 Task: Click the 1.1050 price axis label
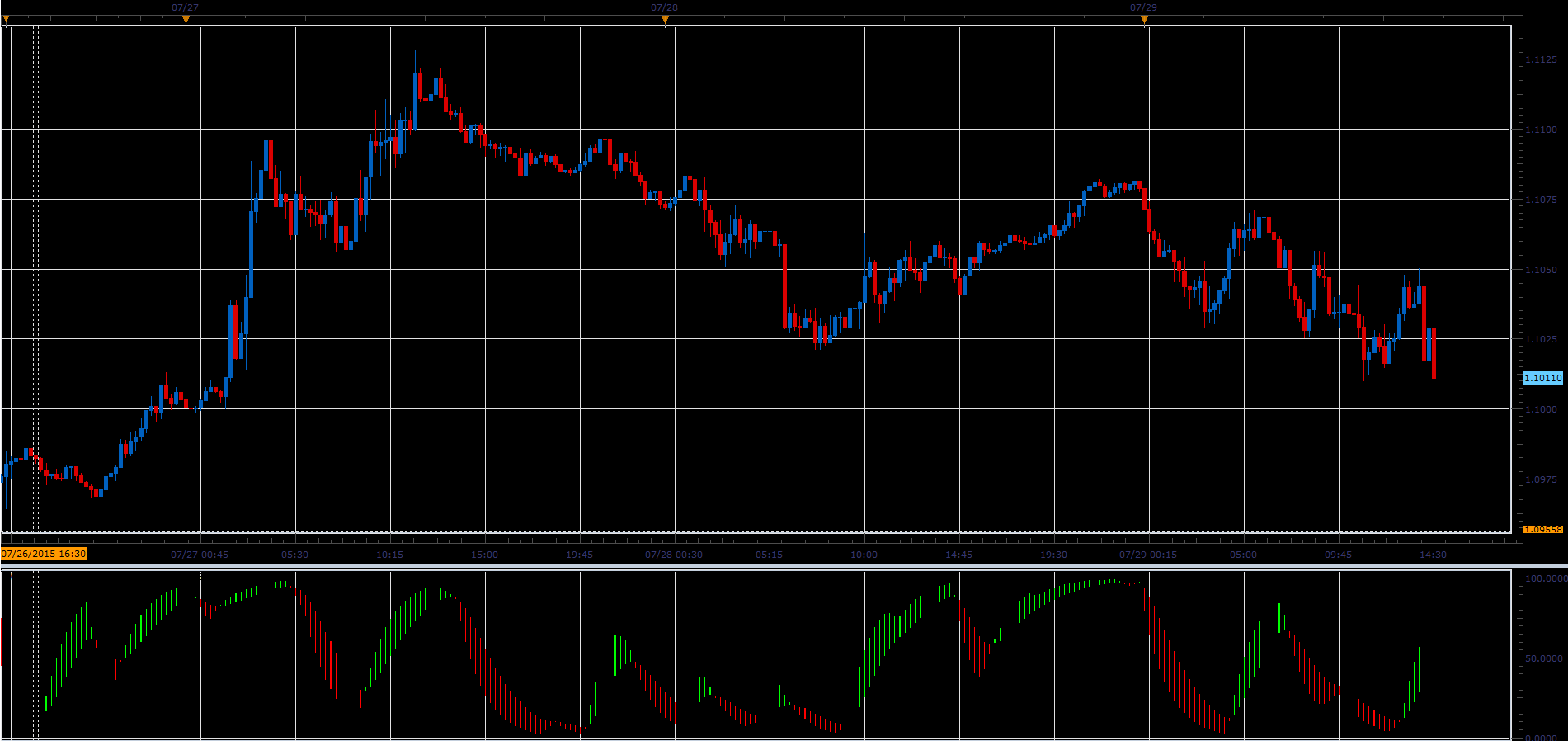pyautogui.click(x=1541, y=271)
